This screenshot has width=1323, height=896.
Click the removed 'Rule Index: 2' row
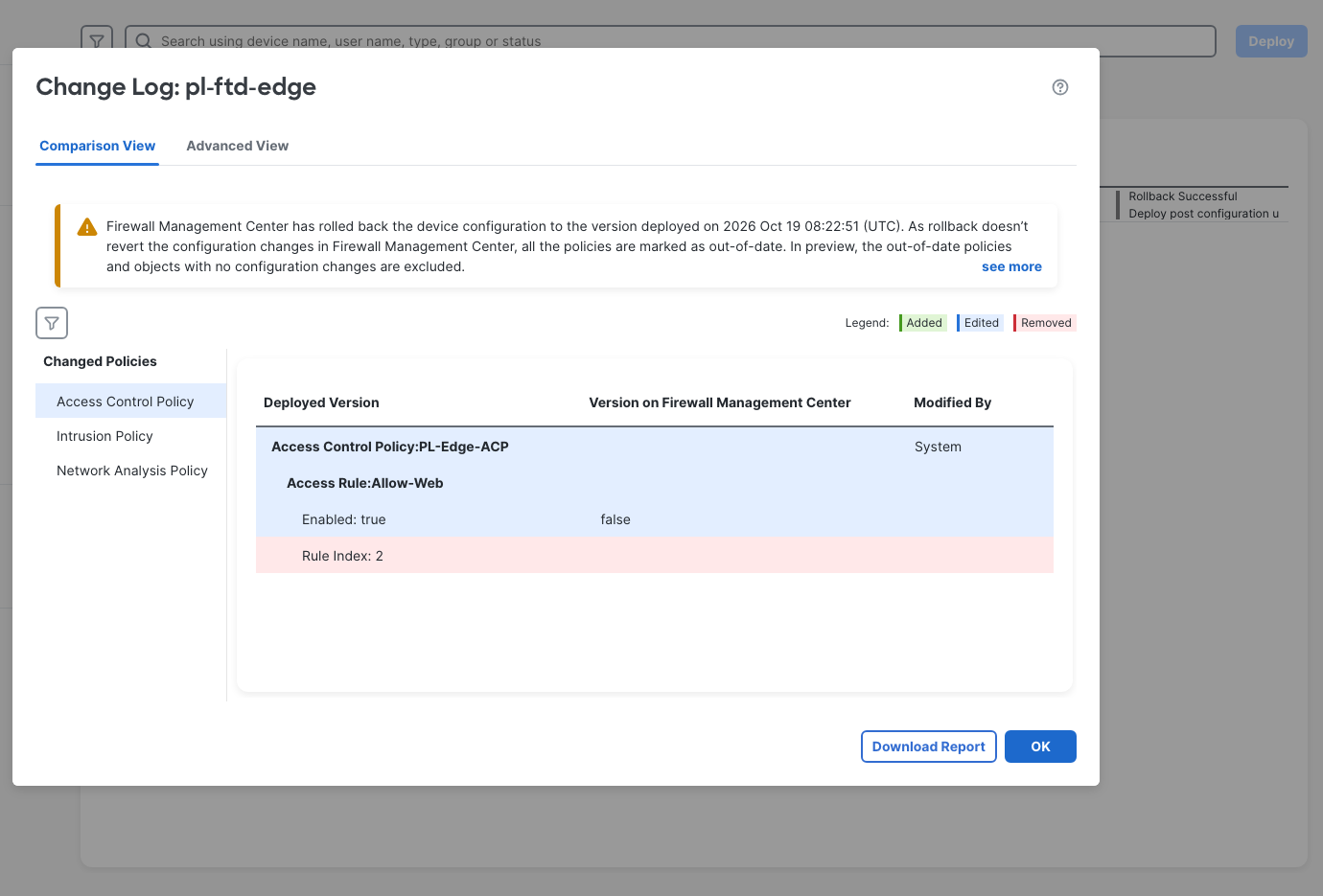coord(655,556)
